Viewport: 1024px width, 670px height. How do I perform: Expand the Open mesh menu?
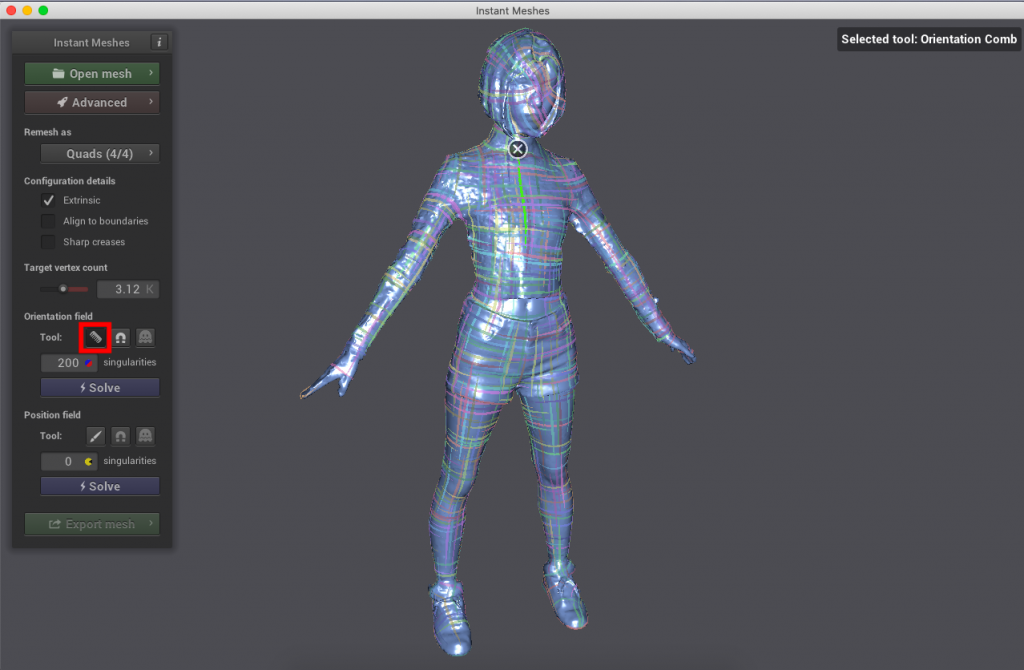tap(92, 74)
